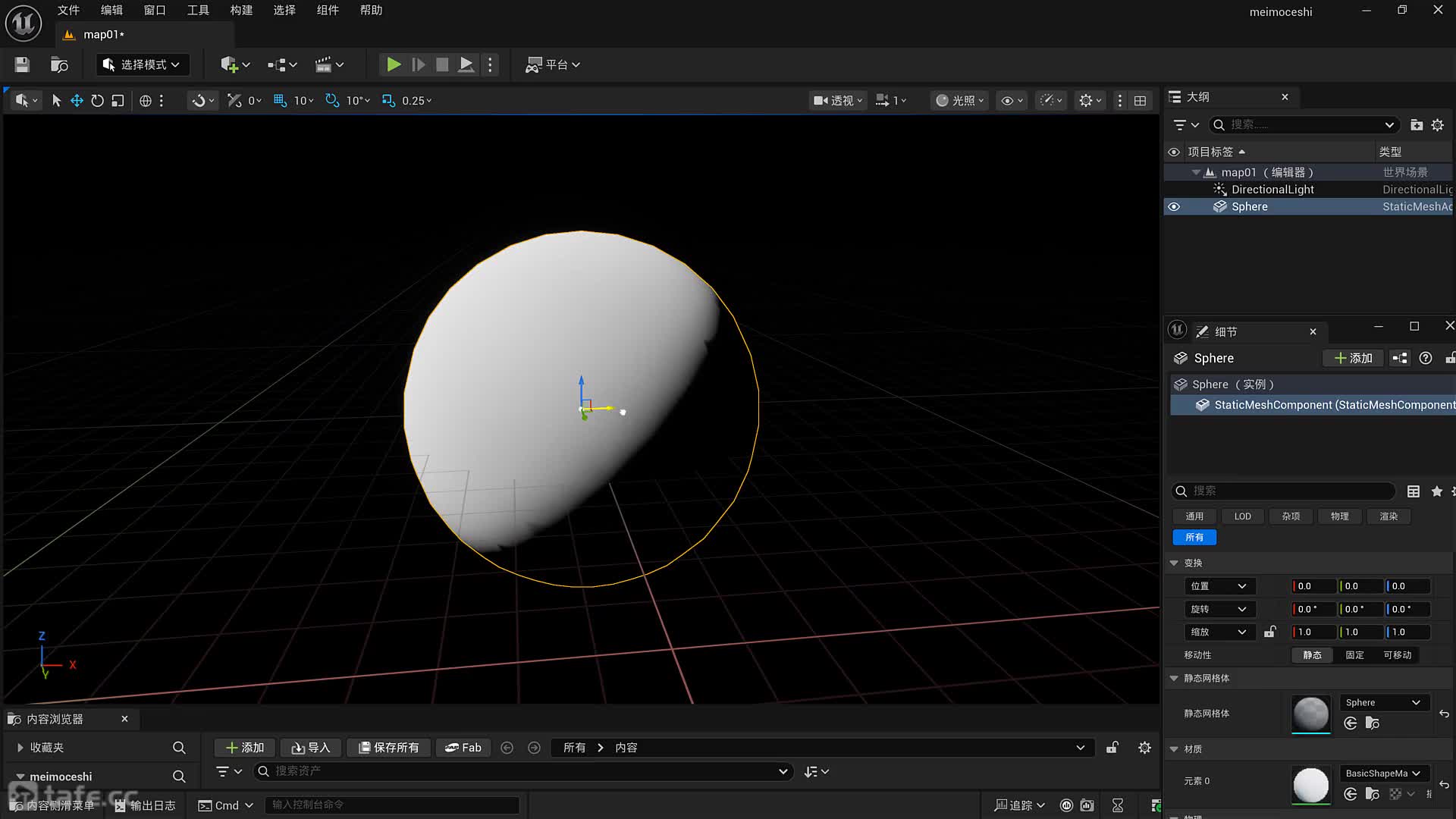Open the 工具 menu
The width and height of the screenshot is (1456, 819).
point(198,10)
